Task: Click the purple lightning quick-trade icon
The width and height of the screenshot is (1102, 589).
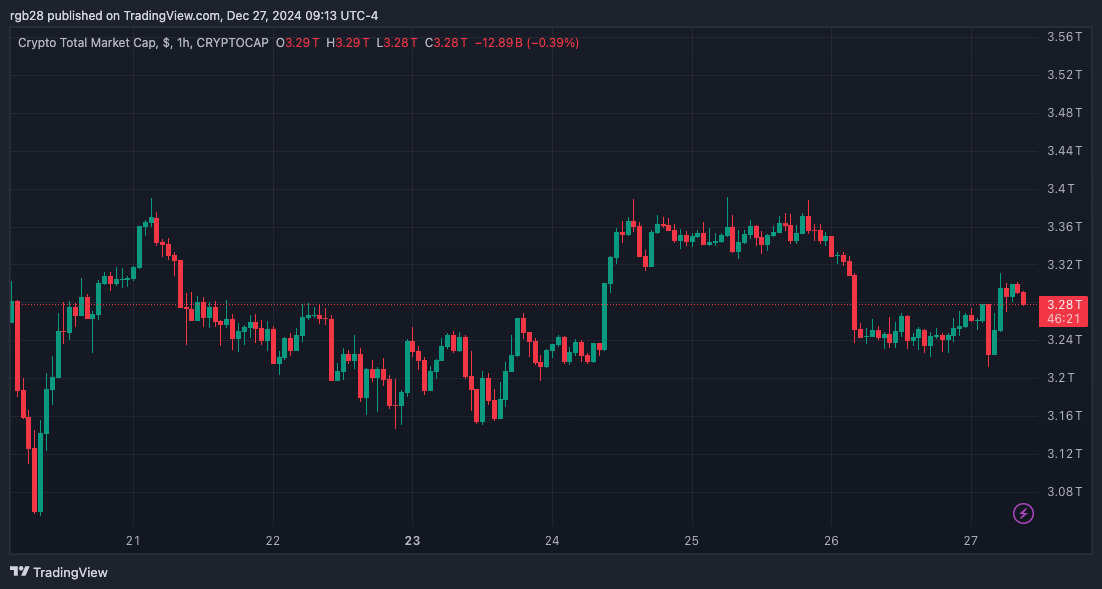Action: point(1022,514)
